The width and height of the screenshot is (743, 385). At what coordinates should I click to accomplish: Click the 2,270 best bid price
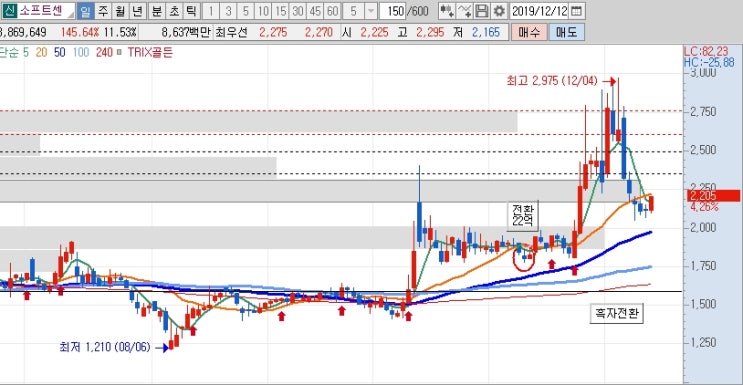[x=319, y=32]
